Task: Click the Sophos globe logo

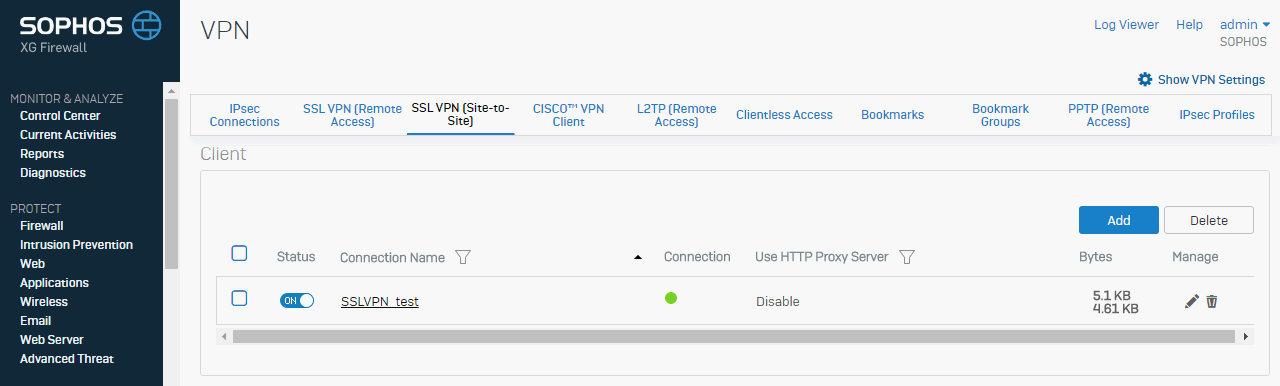Action: [x=147, y=24]
